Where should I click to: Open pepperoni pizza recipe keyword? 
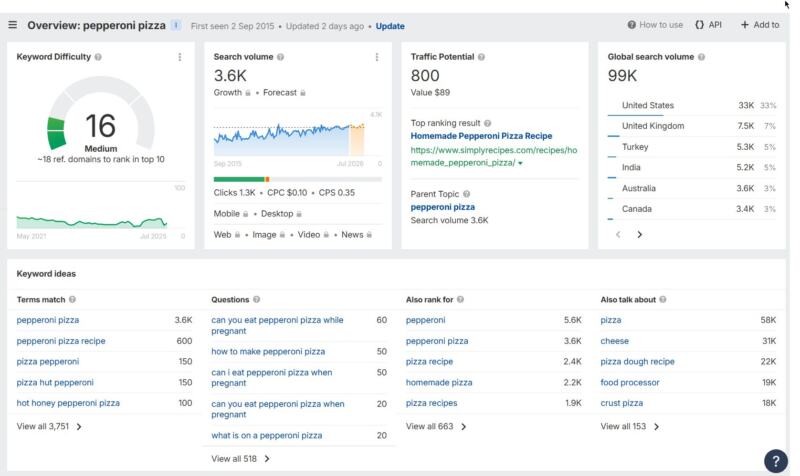click(x=61, y=341)
